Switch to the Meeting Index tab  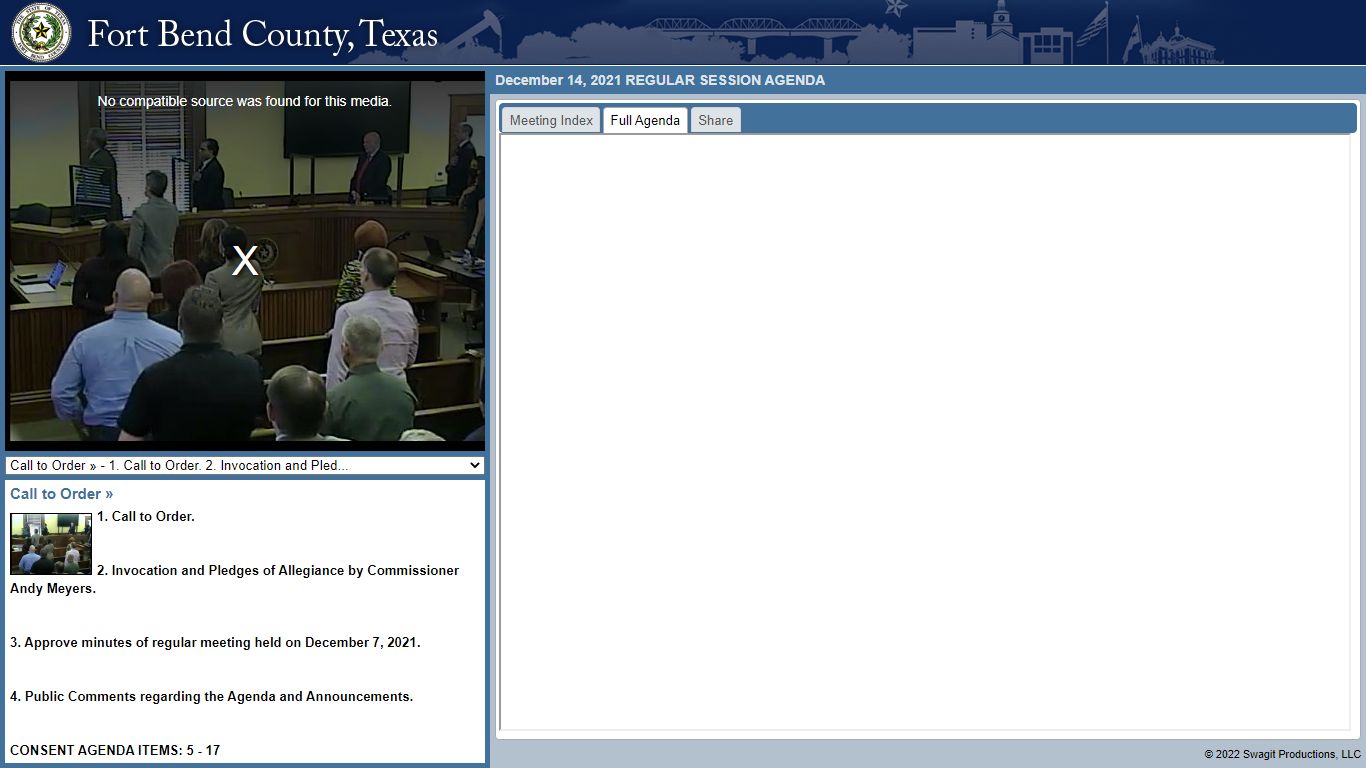[x=551, y=120]
